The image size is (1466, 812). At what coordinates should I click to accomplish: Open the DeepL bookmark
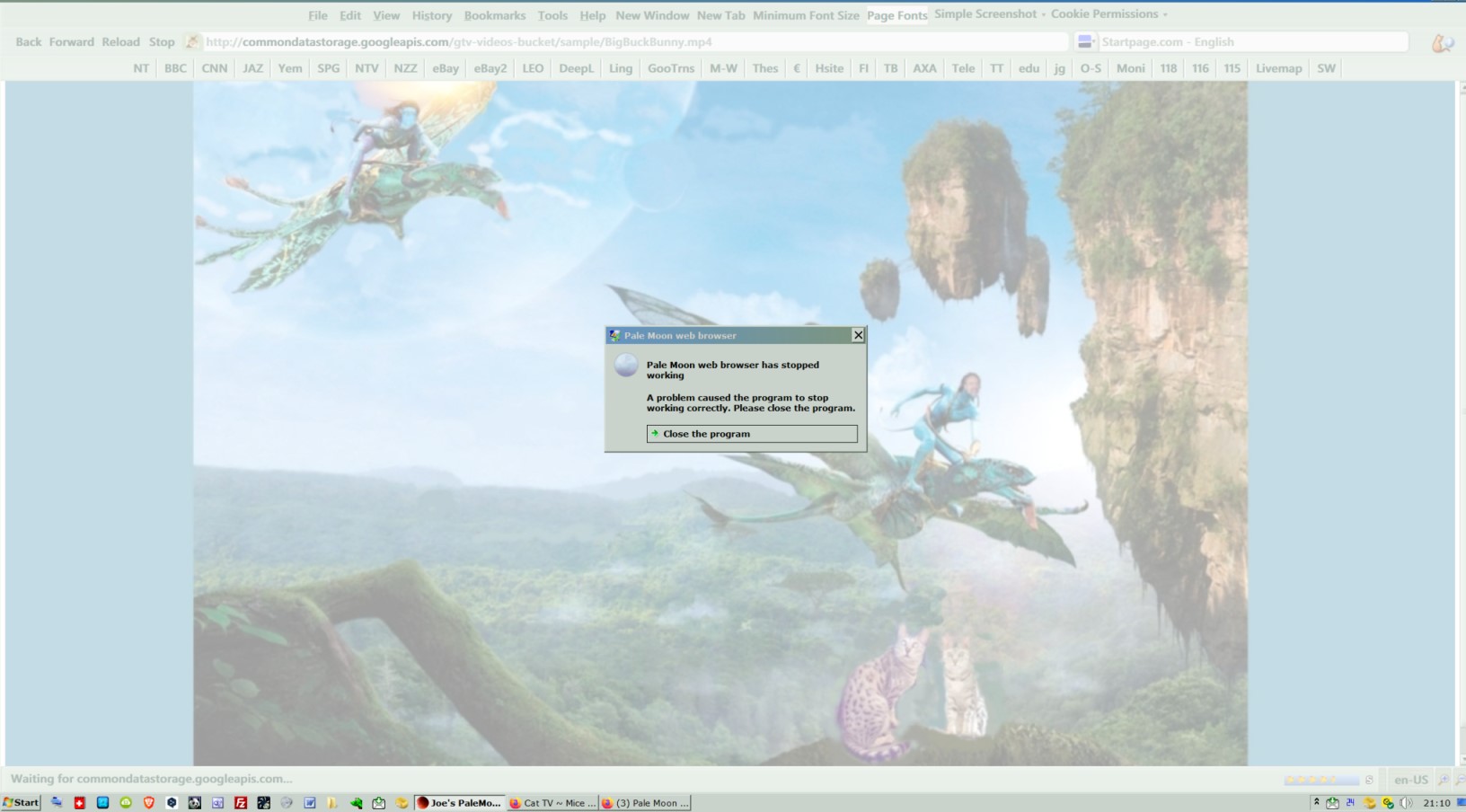pos(576,68)
